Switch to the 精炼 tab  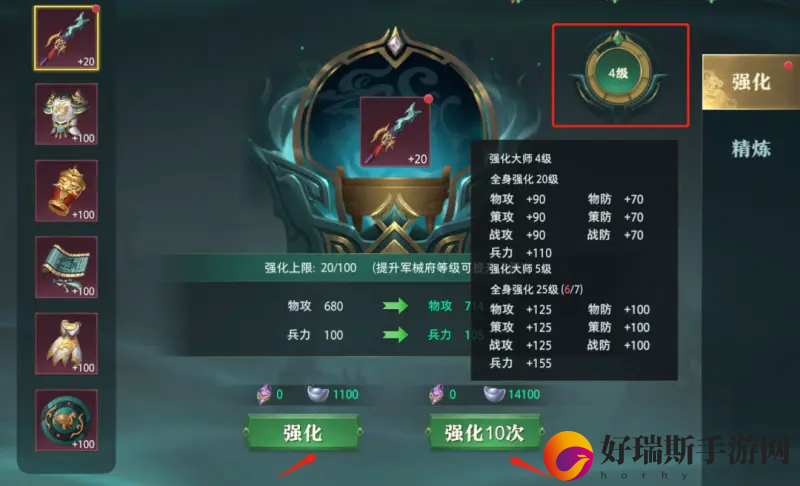[x=751, y=149]
